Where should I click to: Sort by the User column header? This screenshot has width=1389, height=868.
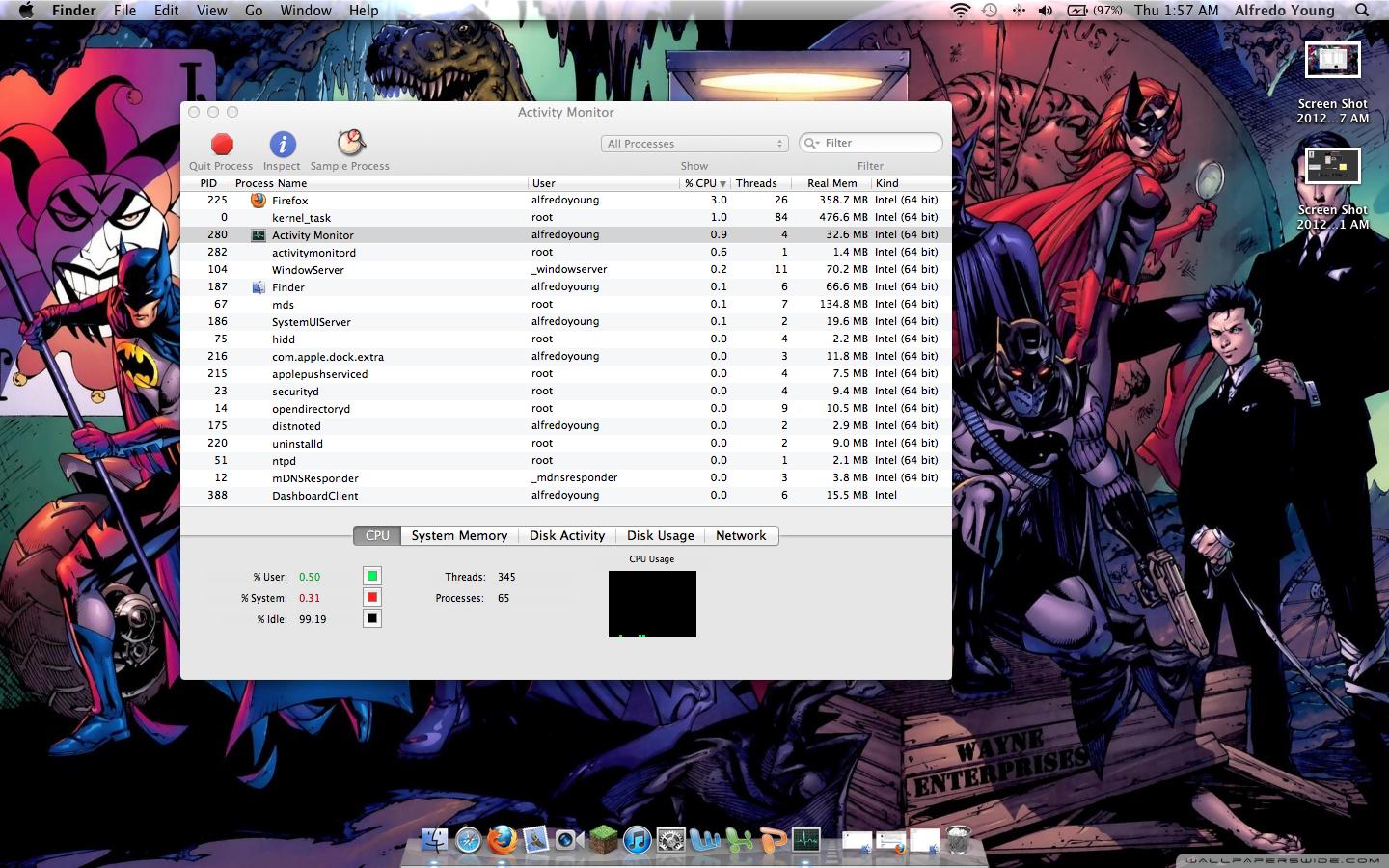click(x=604, y=183)
